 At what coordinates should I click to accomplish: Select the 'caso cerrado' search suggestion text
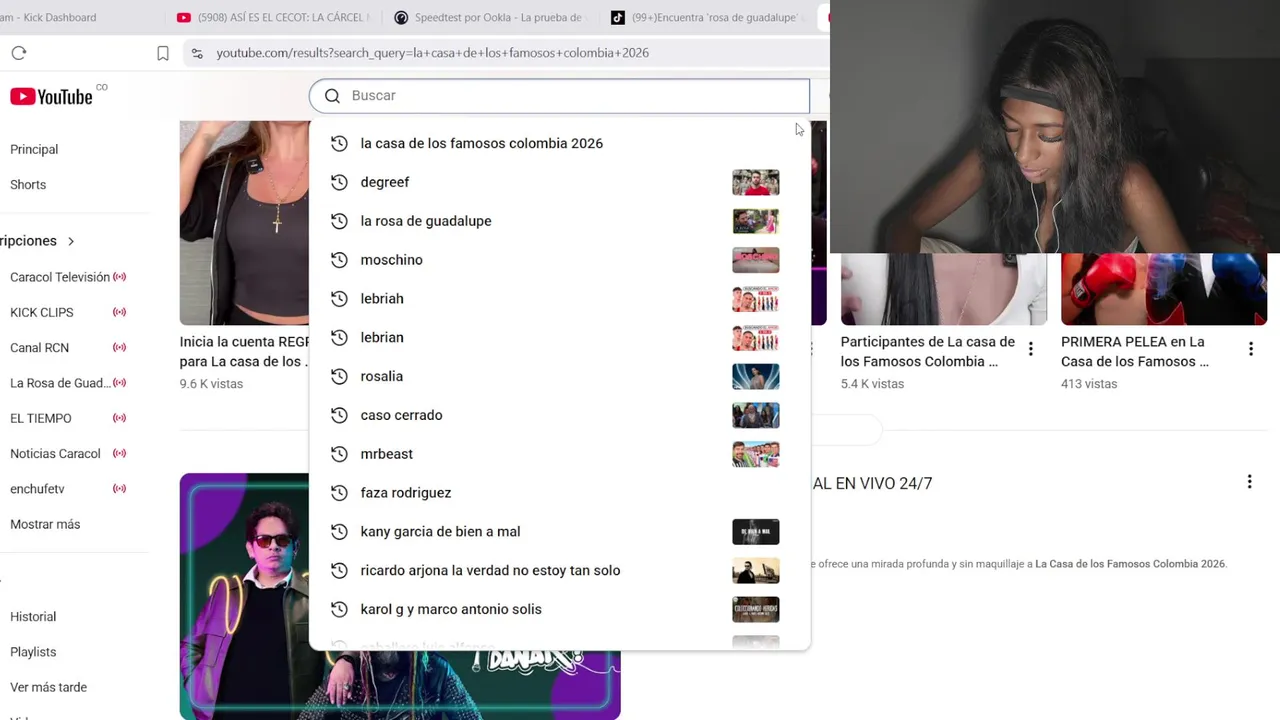click(401, 415)
